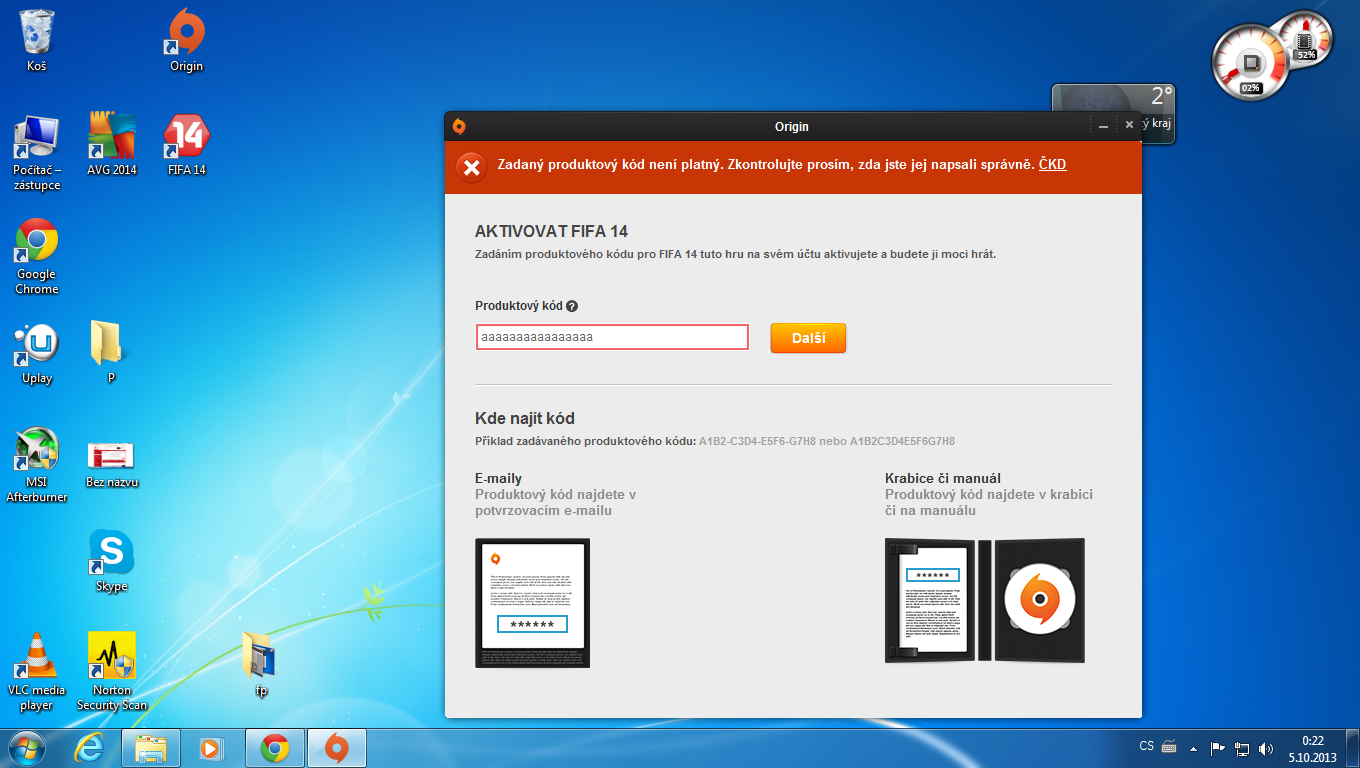Open the FIFA 14 desktop shortcut
This screenshot has height=768, width=1360.
click(x=186, y=145)
